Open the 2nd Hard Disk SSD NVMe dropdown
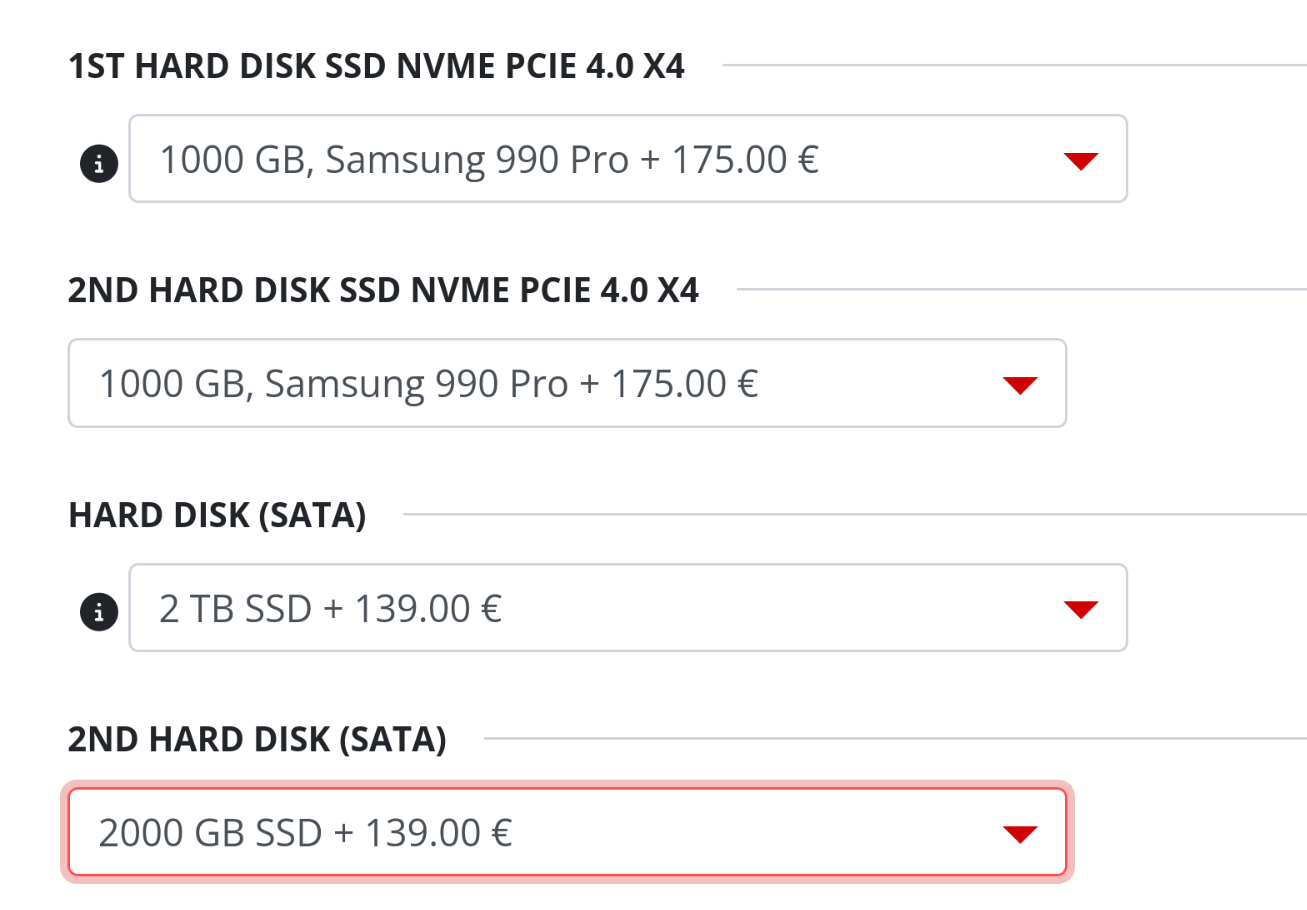The width and height of the screenshot is (1307, 910). point(567,383)
